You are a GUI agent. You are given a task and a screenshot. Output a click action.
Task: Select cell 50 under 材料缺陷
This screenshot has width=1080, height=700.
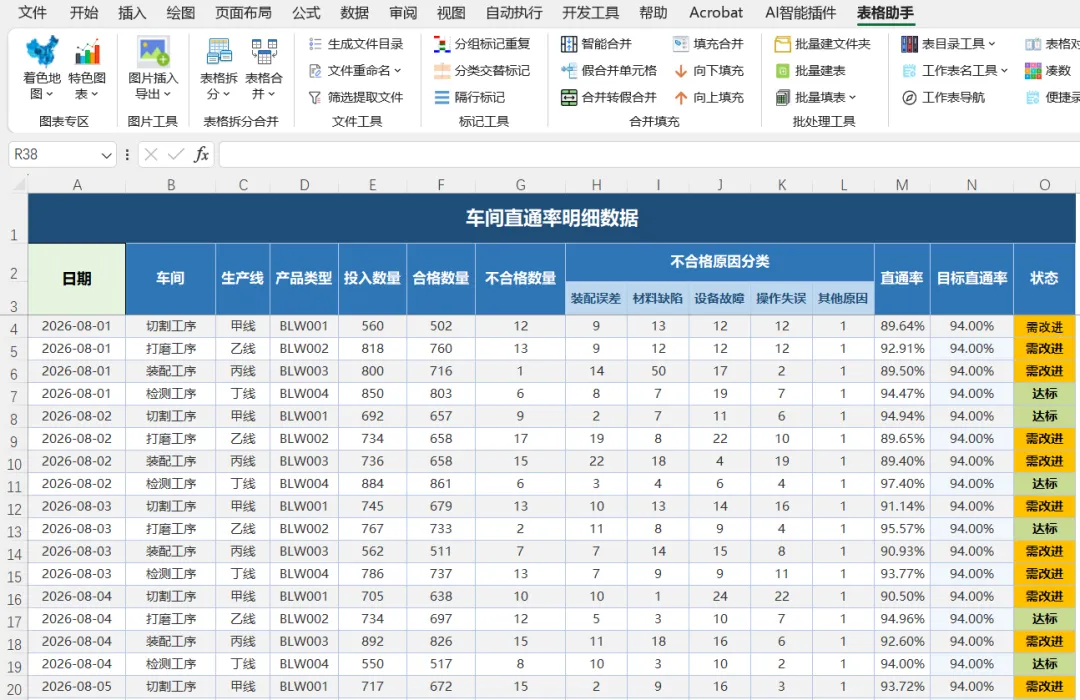point(658,371)
